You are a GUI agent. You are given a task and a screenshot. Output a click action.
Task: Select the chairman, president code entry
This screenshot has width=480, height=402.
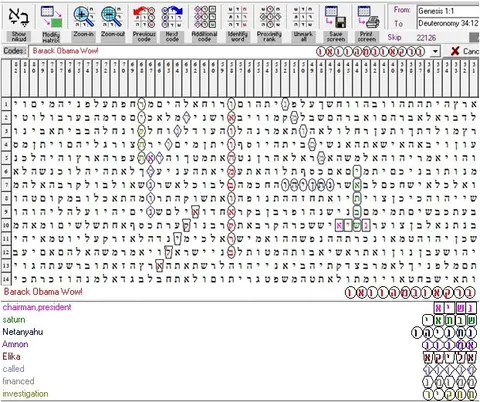tap(37, 307)
